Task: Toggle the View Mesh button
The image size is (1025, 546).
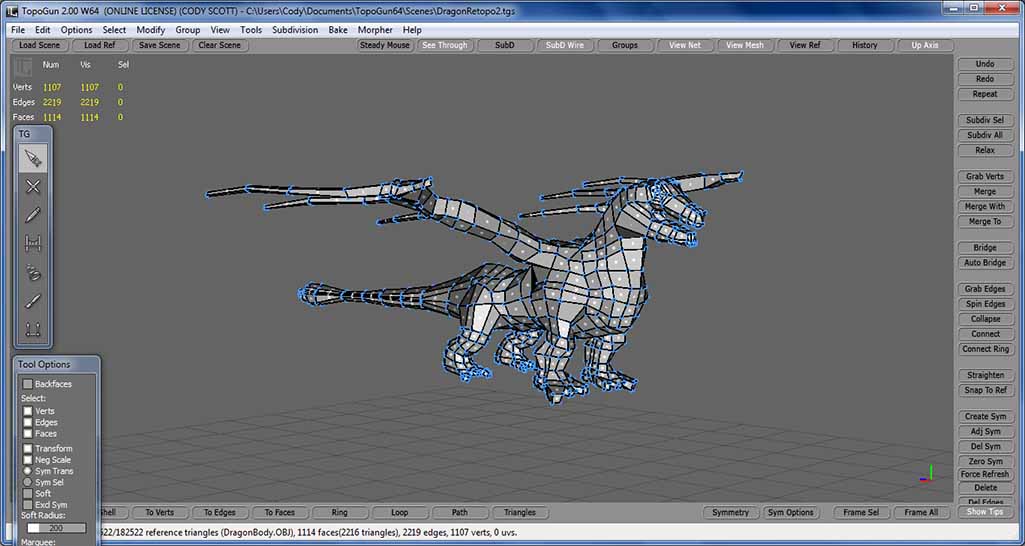Action: 745,45
